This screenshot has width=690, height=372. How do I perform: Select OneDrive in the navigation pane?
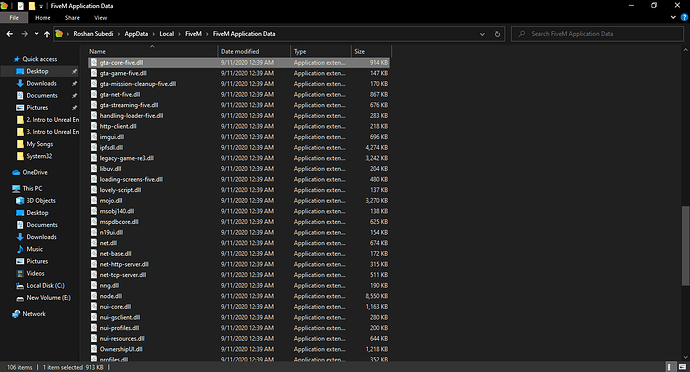(x=35, y=172)
